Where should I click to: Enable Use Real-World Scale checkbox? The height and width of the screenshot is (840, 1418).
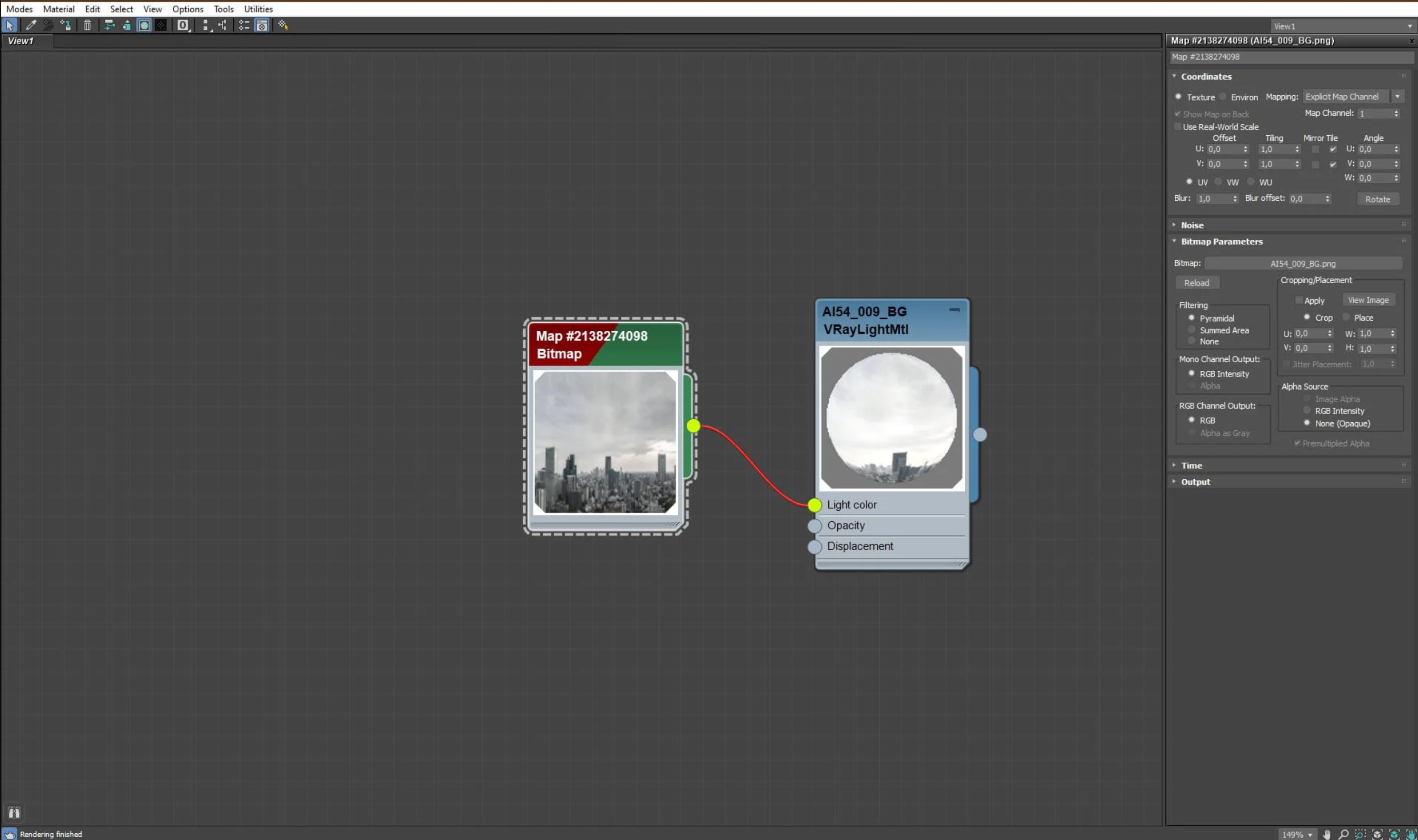(1178, 127)
